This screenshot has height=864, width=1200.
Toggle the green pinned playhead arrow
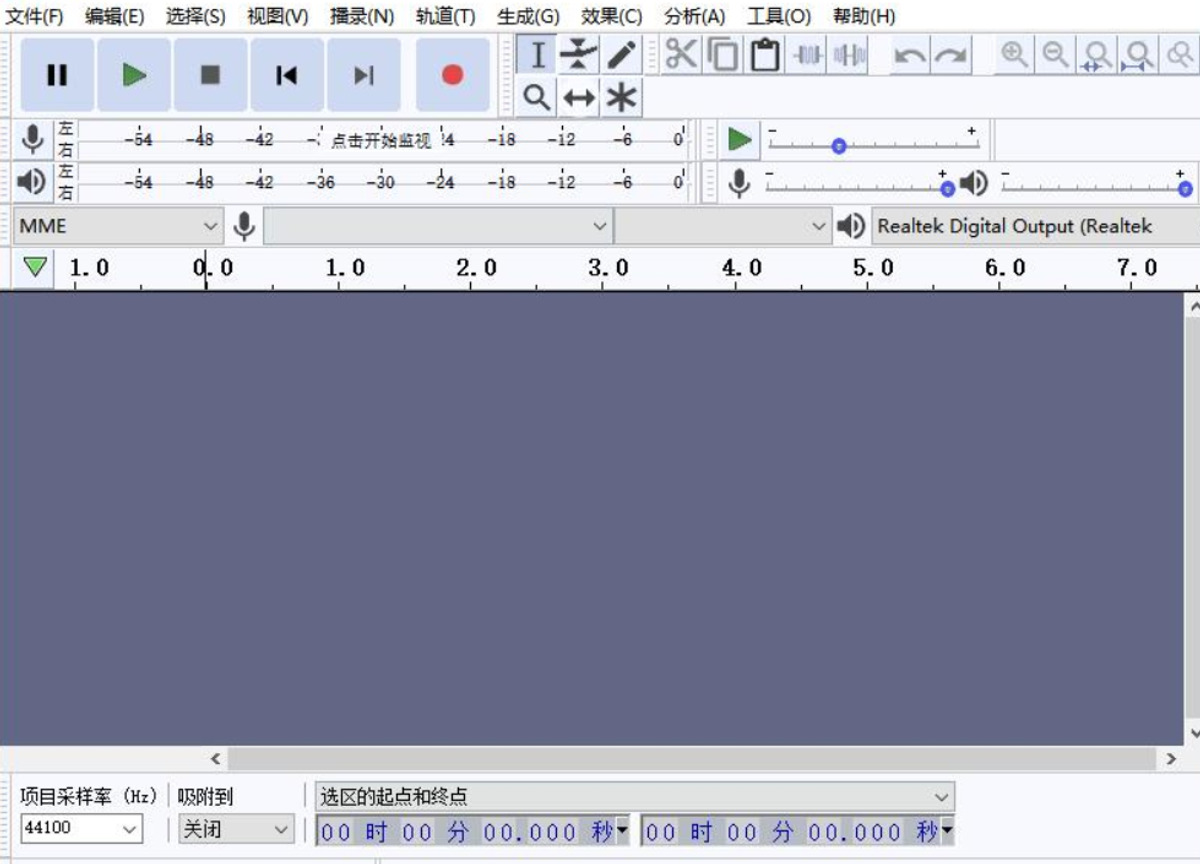[36, 267]
